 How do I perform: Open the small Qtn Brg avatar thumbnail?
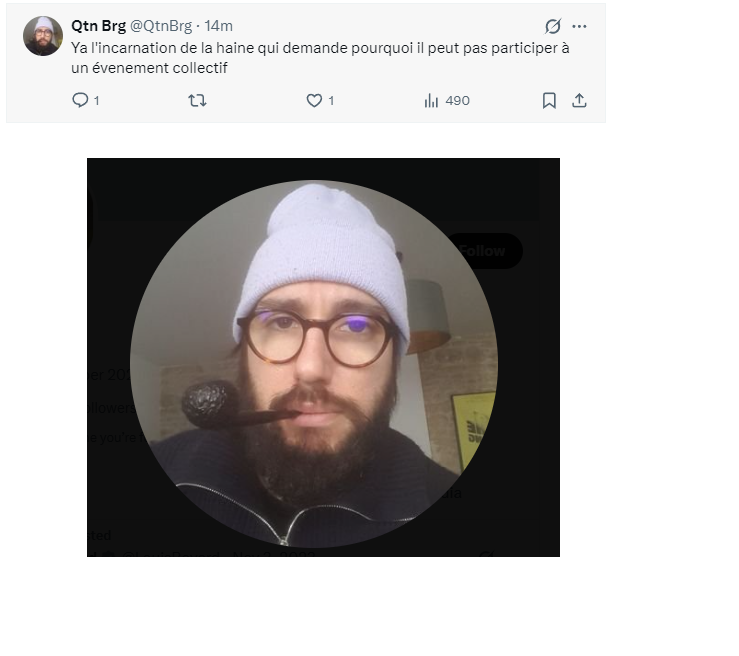click(x=43, y=36)
